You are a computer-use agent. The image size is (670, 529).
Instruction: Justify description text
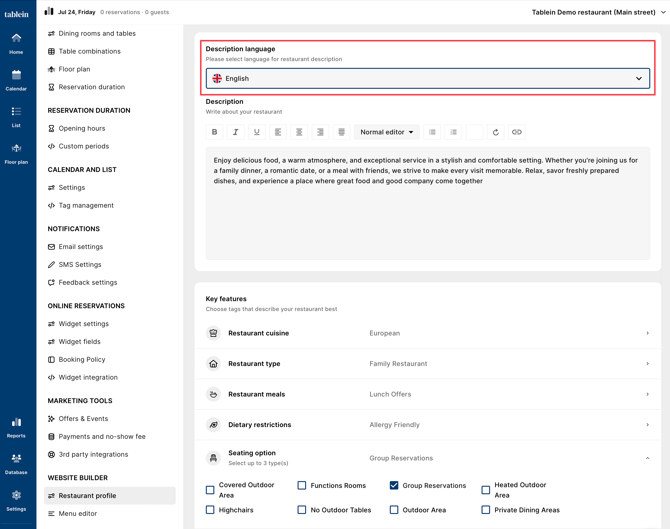(341, 132)
